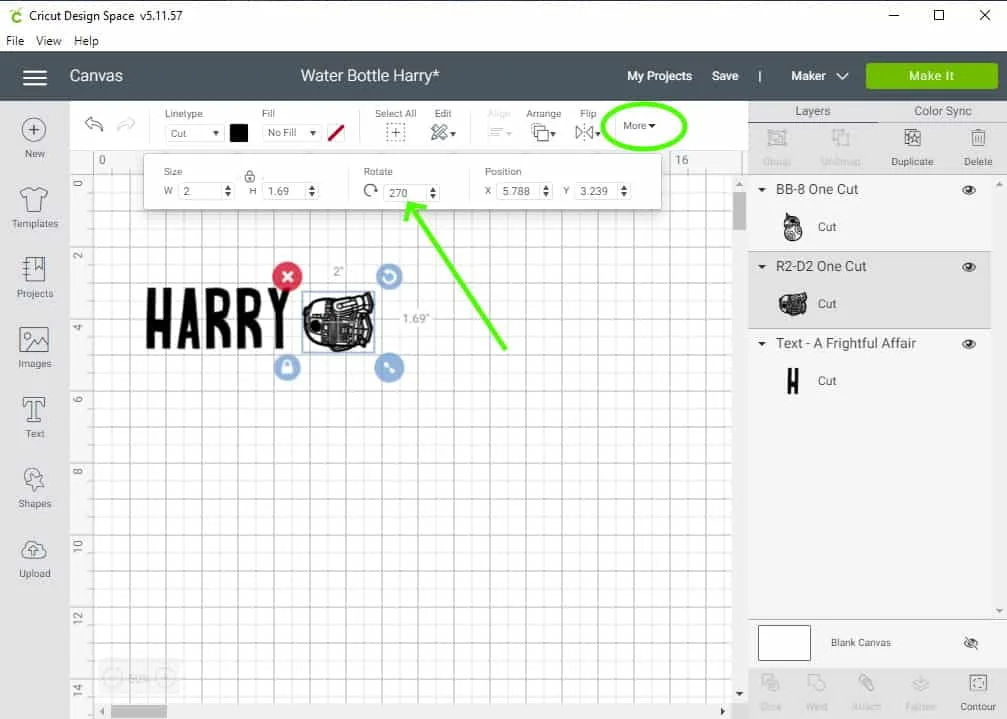
Task: Hide the R2-D2 One Cut layer
Action: tap(968, 267)
